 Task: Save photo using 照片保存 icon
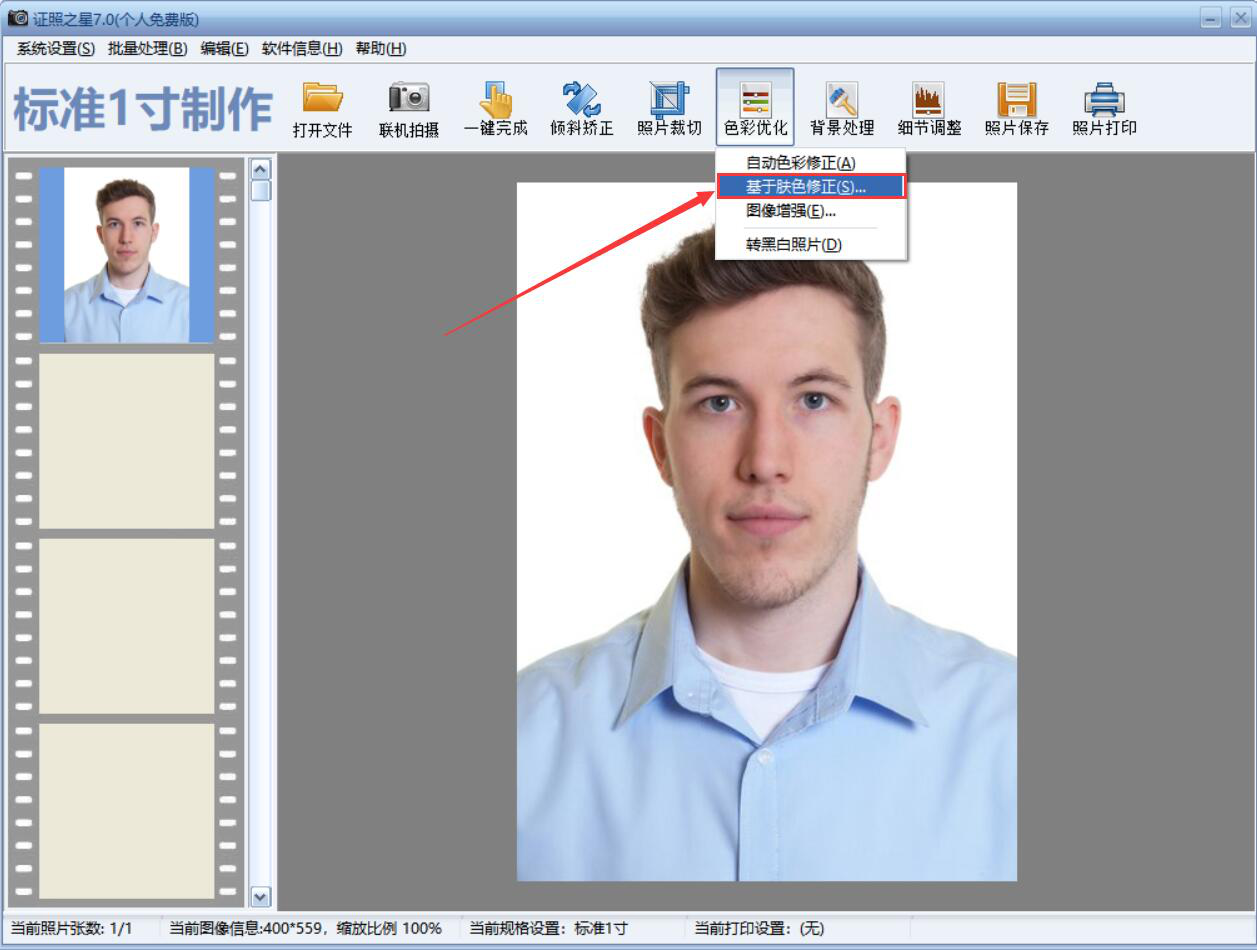[1016, 108]
